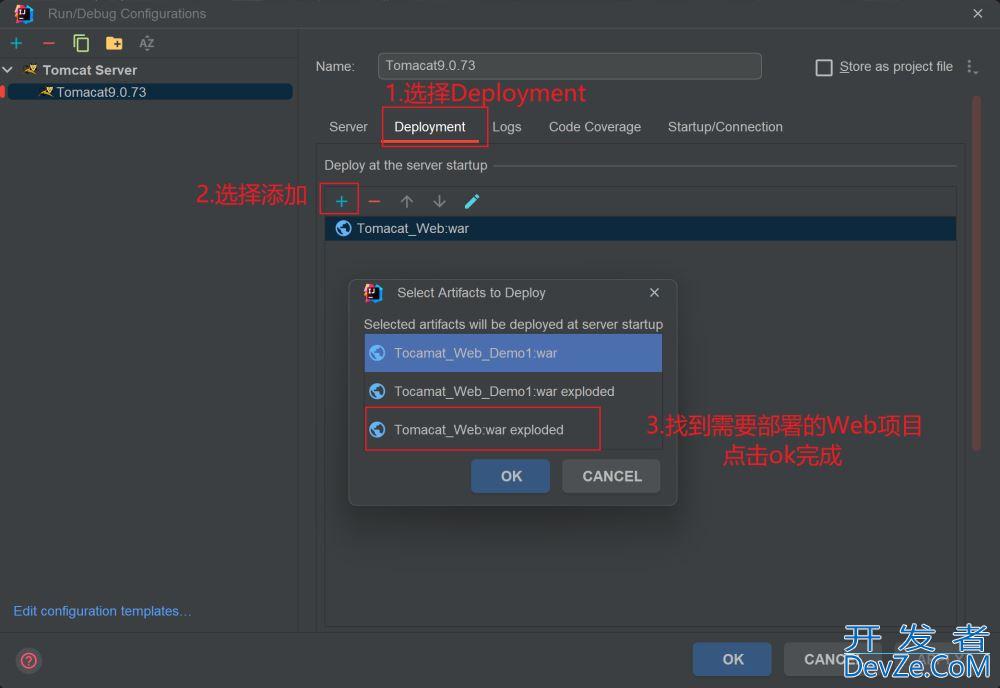Select Tocamat_Web_Demo1:war artifact
The height and width of the screenshot is (688, 1000).
click(513, 353)
